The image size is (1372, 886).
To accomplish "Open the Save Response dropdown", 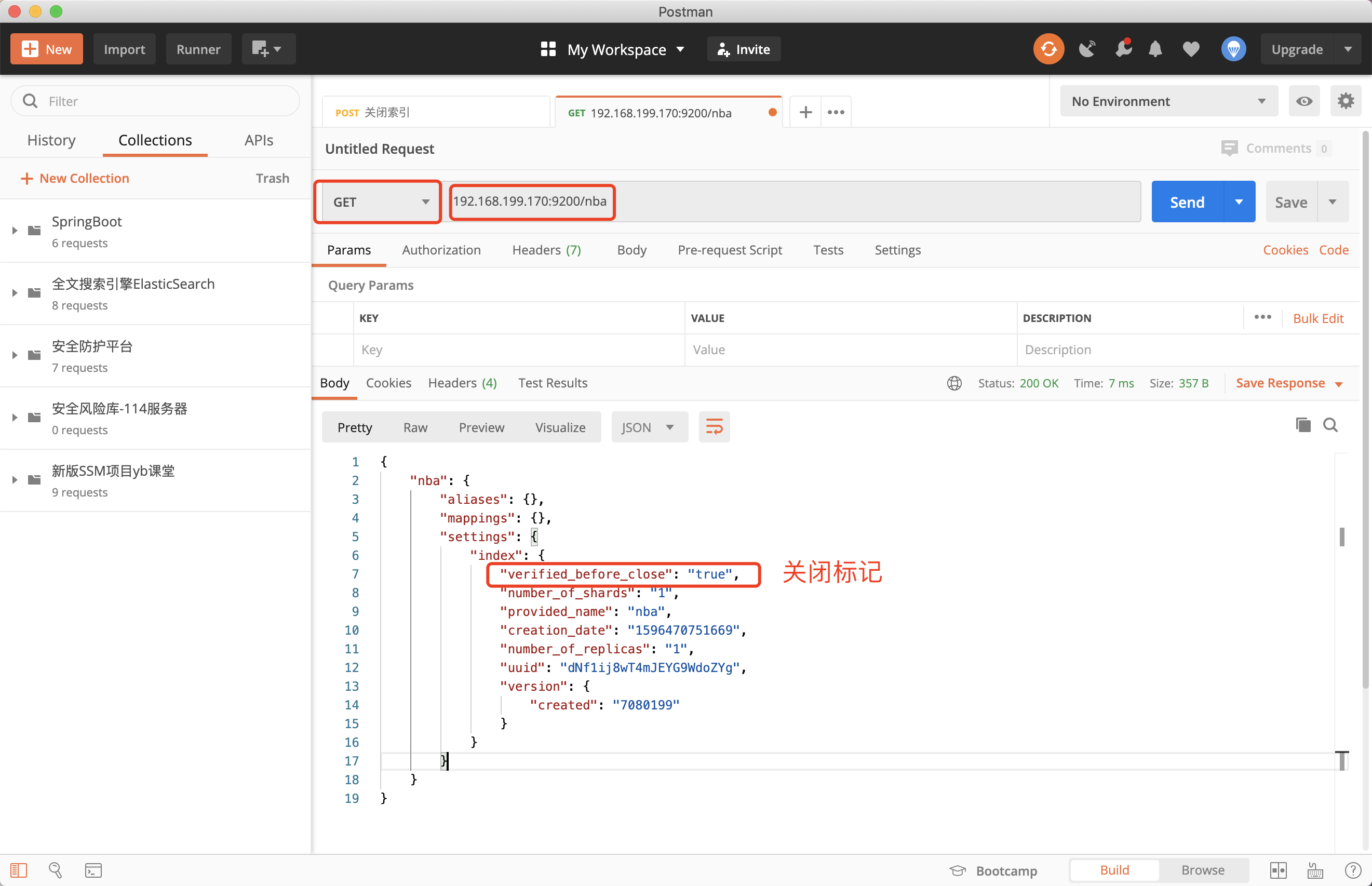I will click(1288, 383).
